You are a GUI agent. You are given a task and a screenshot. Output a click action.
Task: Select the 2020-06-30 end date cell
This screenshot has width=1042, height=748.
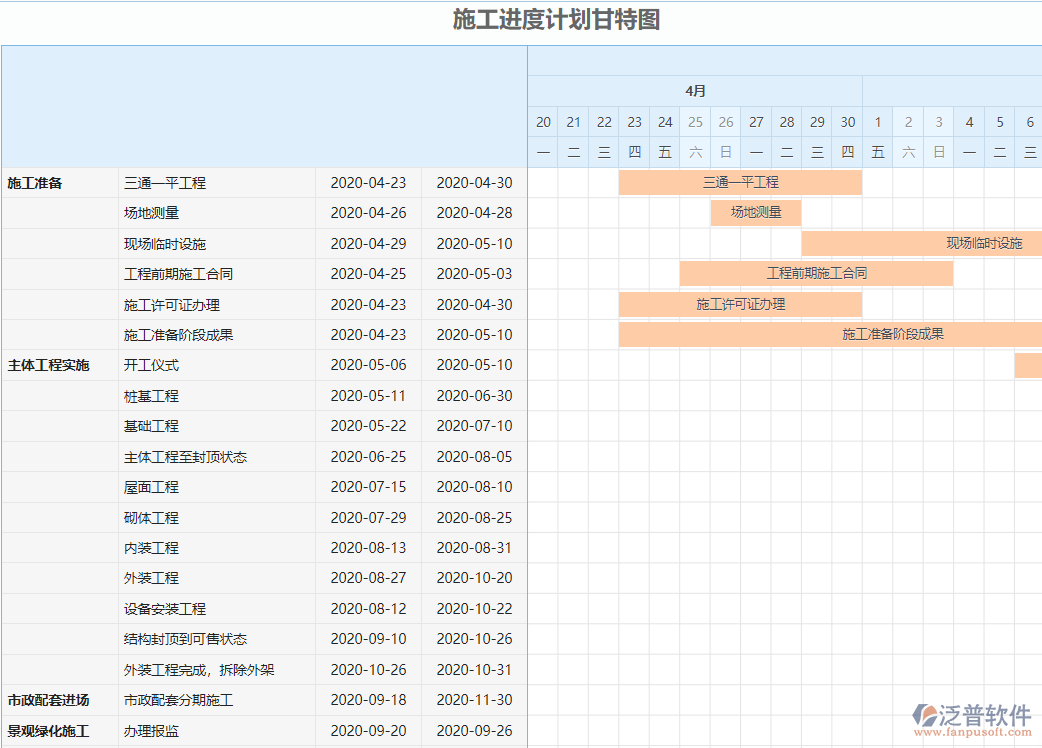(474, 396)
